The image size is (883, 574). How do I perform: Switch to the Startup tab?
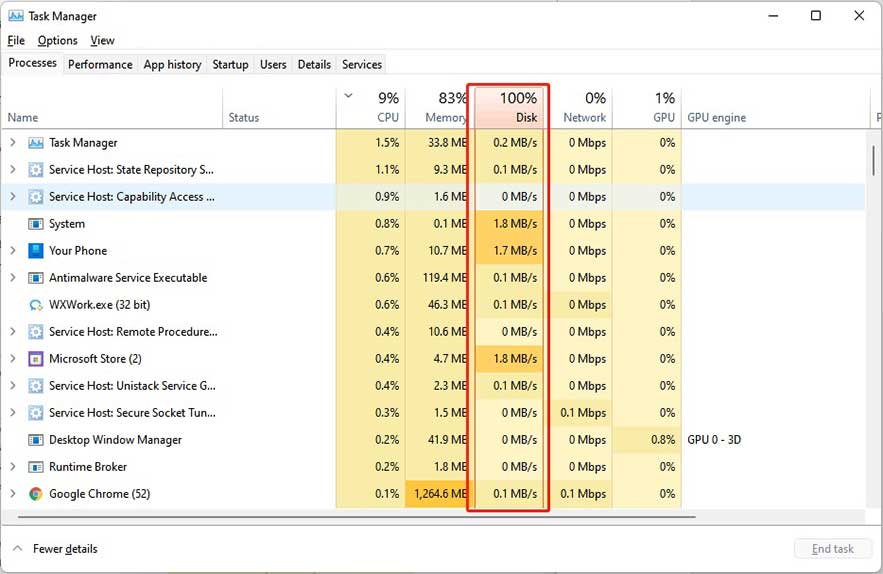[x=230, y=65]
